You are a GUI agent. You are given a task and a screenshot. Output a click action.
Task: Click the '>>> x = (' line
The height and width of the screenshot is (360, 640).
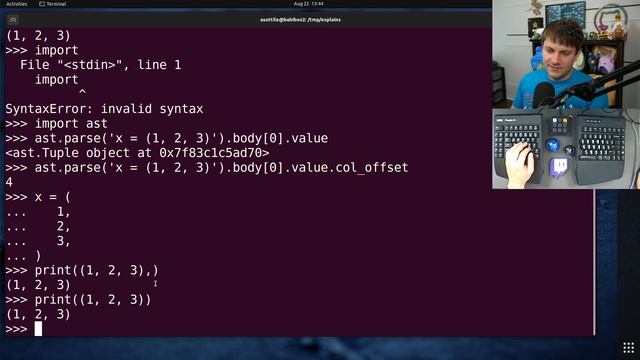point(38,197)
